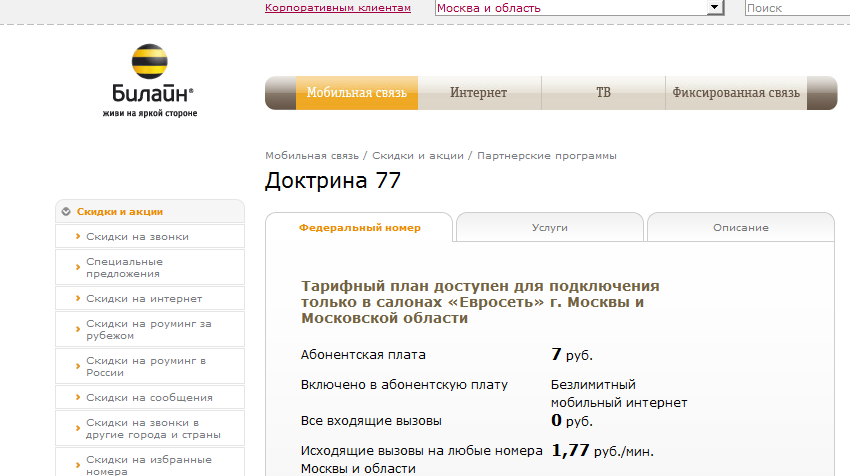
Task: Open Скидки на роуминг в России
Action: [150, 366]
